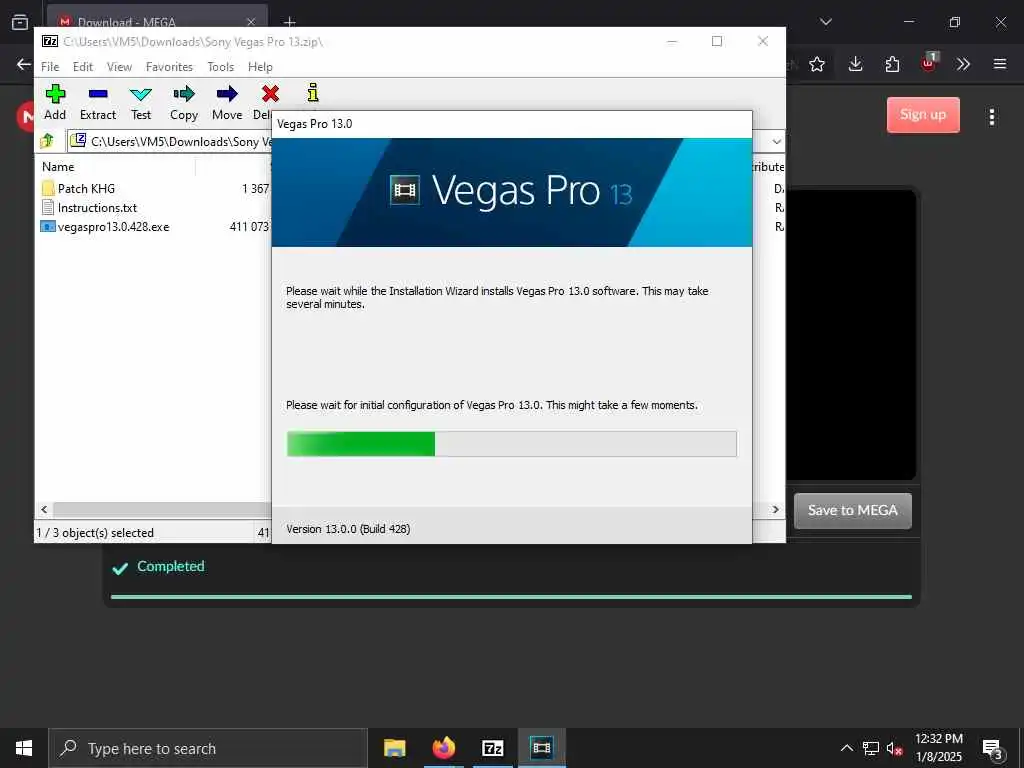
Task: Open Firefox View icon at top left
Action: pyautogui.click(x=20, y=22)
